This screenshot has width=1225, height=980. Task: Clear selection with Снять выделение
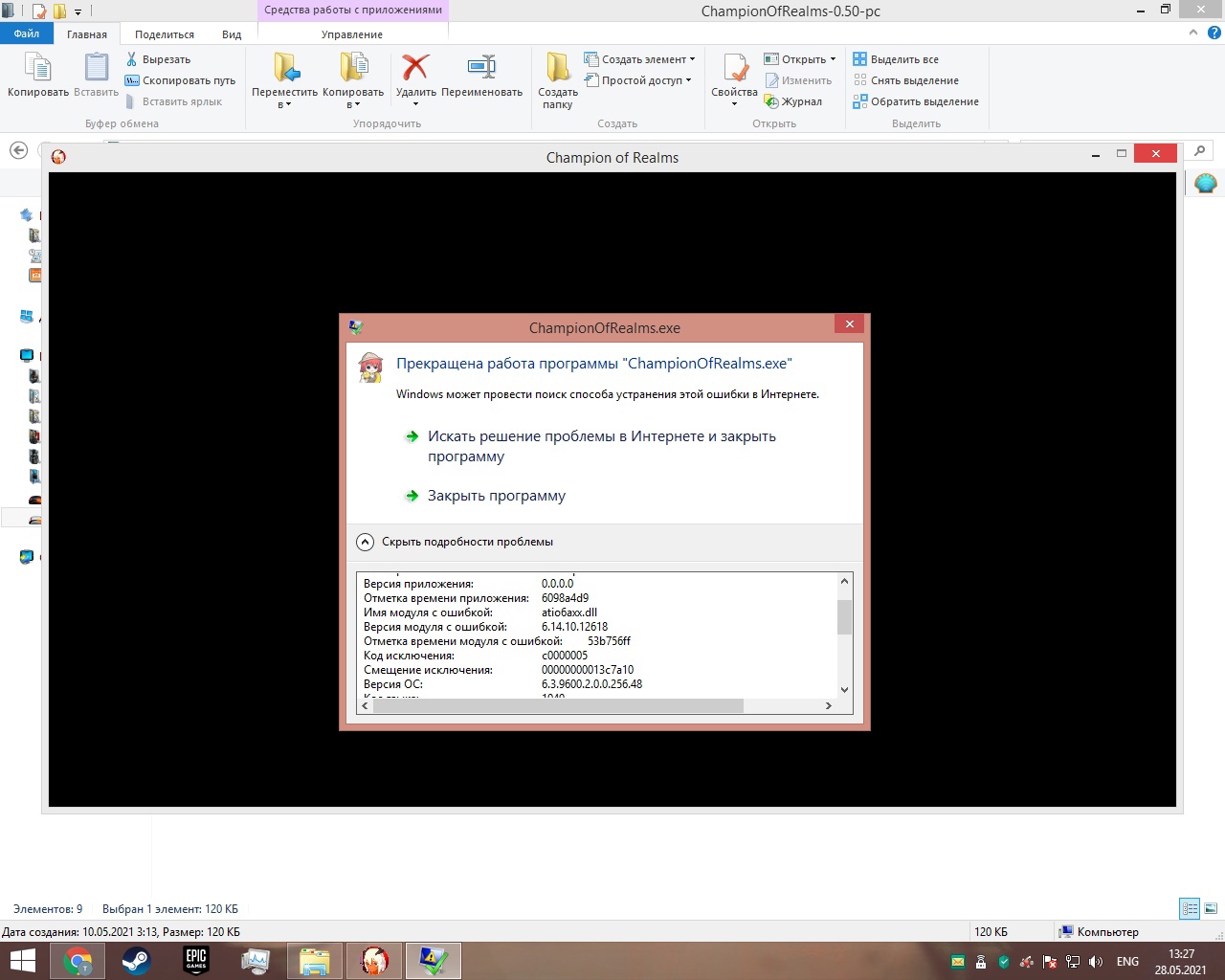pyautogui.click(x=905, y=80)
